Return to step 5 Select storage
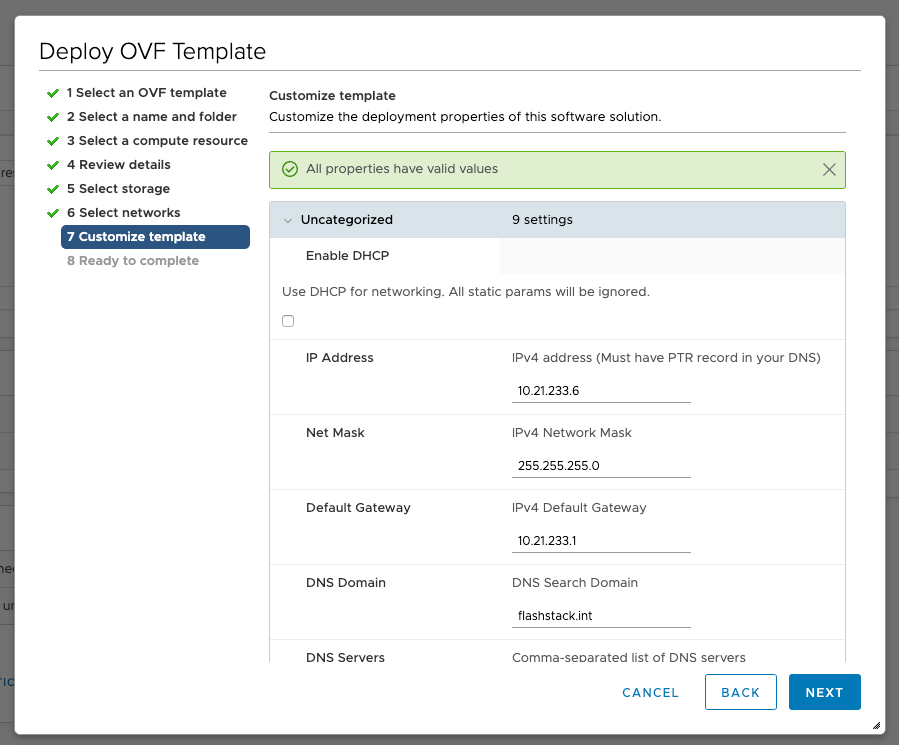The image size is (899, 745). 118,189
